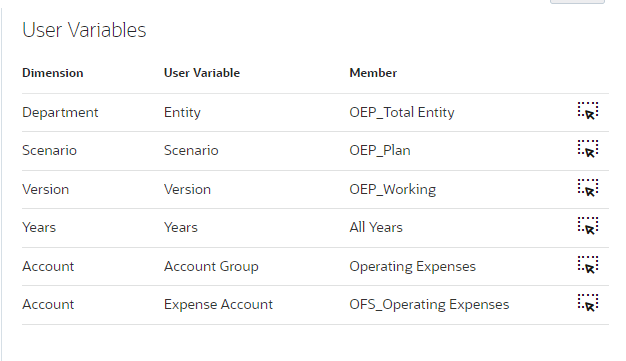Open member selector for Years variable
Viewport: 626px width, 361px height.
click(588, 226)
